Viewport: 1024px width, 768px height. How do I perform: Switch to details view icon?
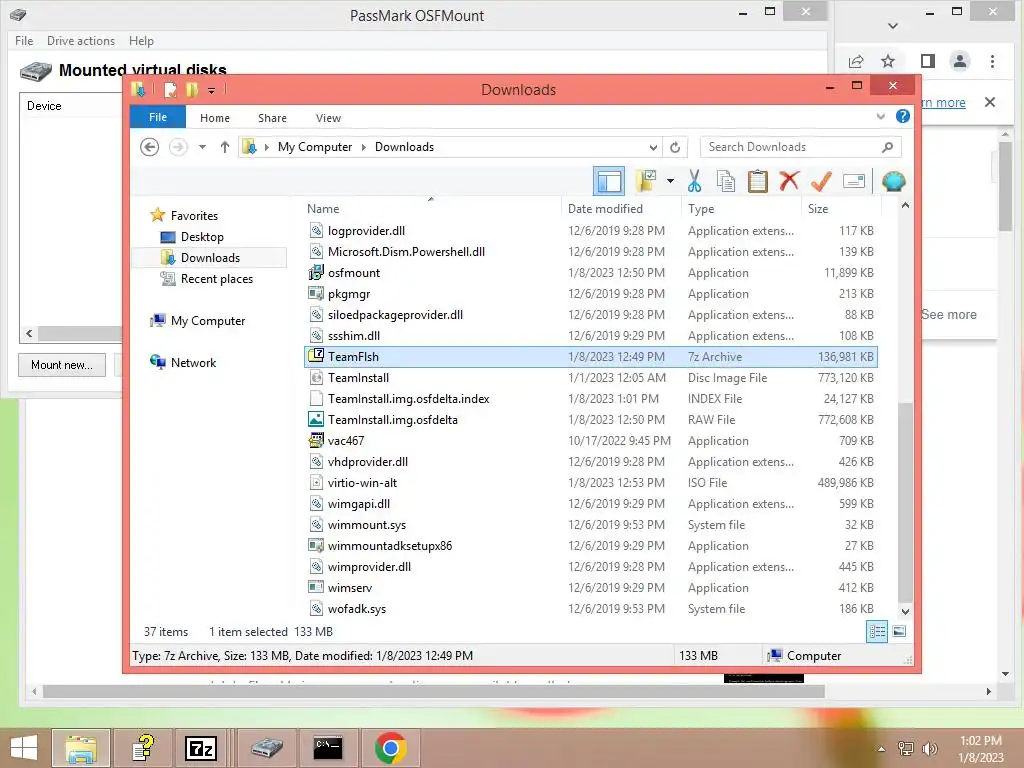pos(877,631)
